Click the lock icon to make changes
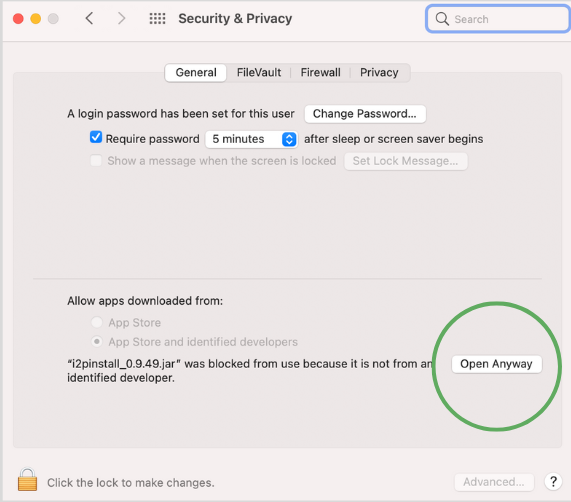Screen dimensions: 571x502 click(27, 480)
